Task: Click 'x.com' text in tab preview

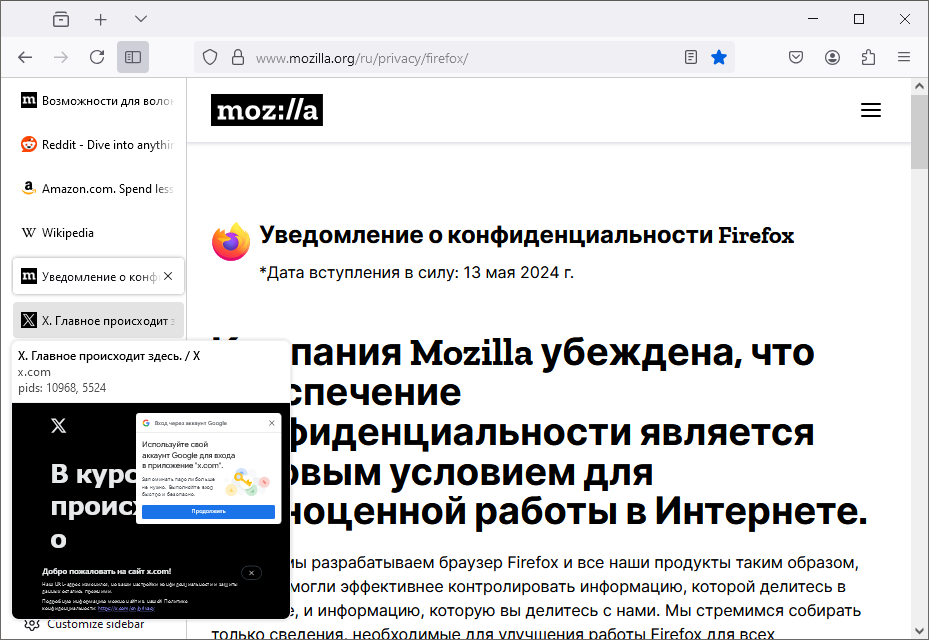Action: tap(34, 372)
